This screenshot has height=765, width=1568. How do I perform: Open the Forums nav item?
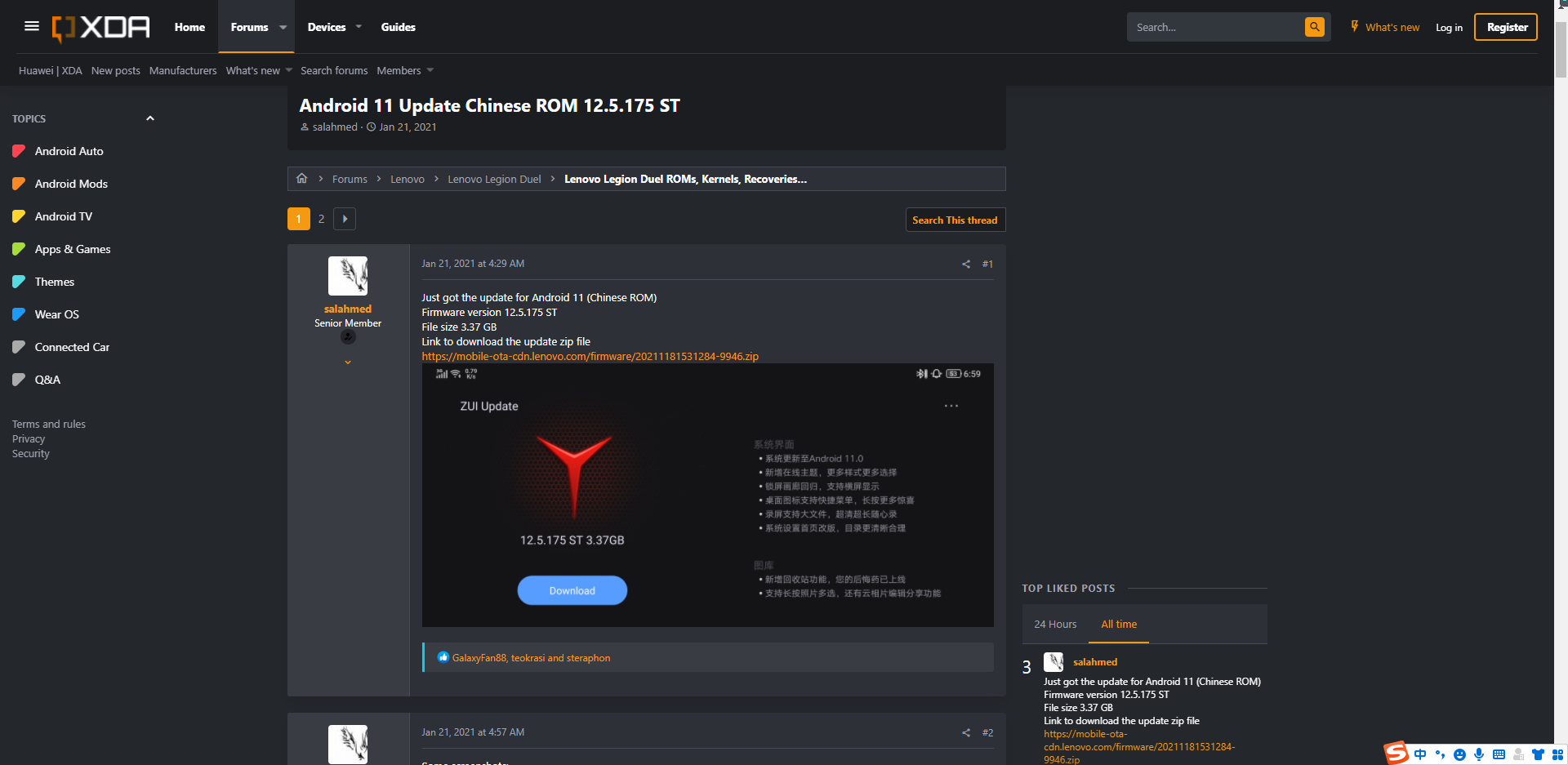(249, 27)
